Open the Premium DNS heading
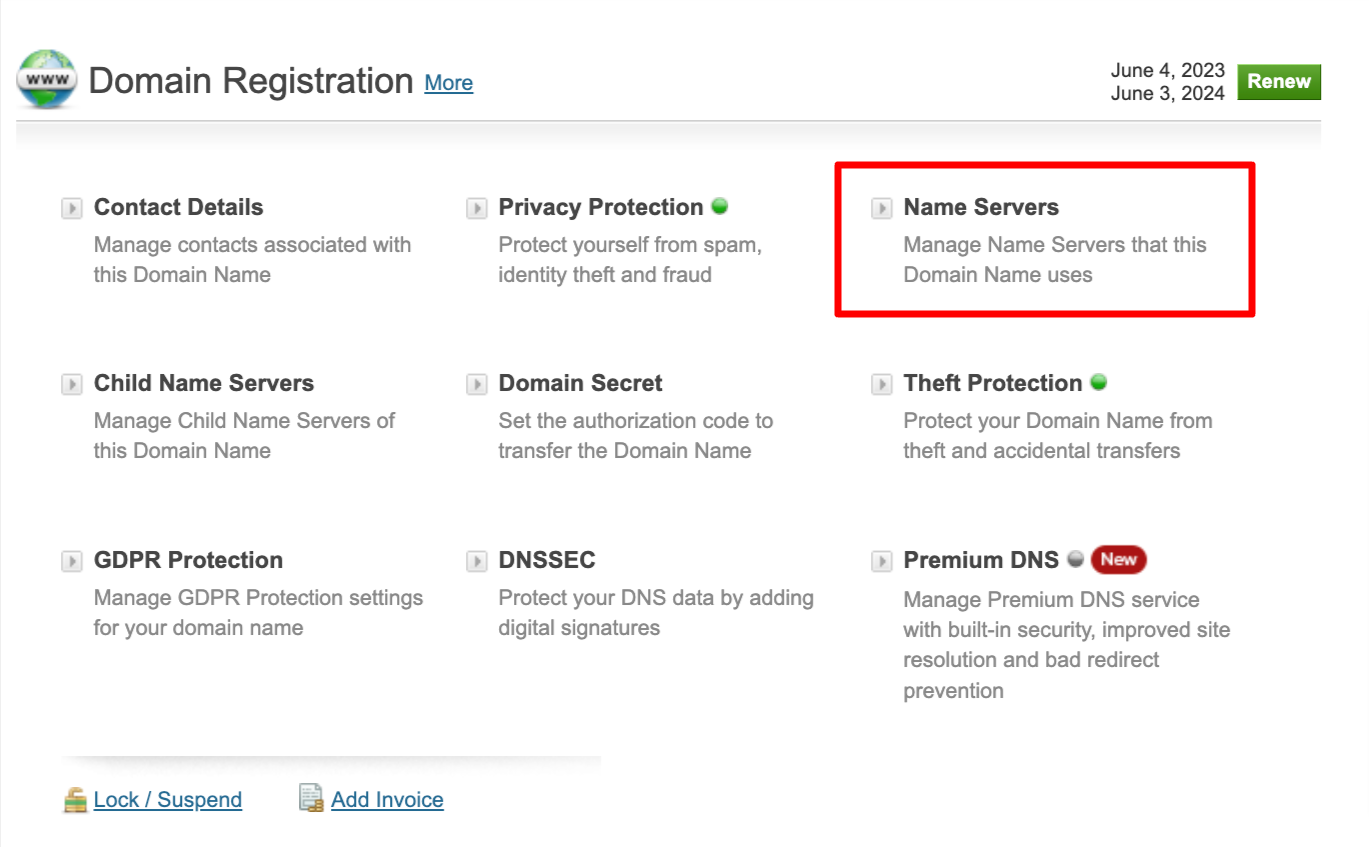 coord(980,560)
